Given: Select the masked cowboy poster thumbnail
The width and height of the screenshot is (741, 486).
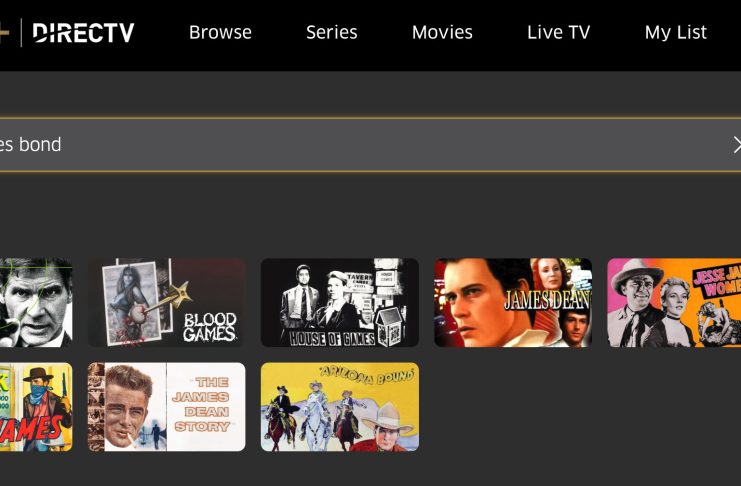Looking at the screenshot, I should point(36,407).
